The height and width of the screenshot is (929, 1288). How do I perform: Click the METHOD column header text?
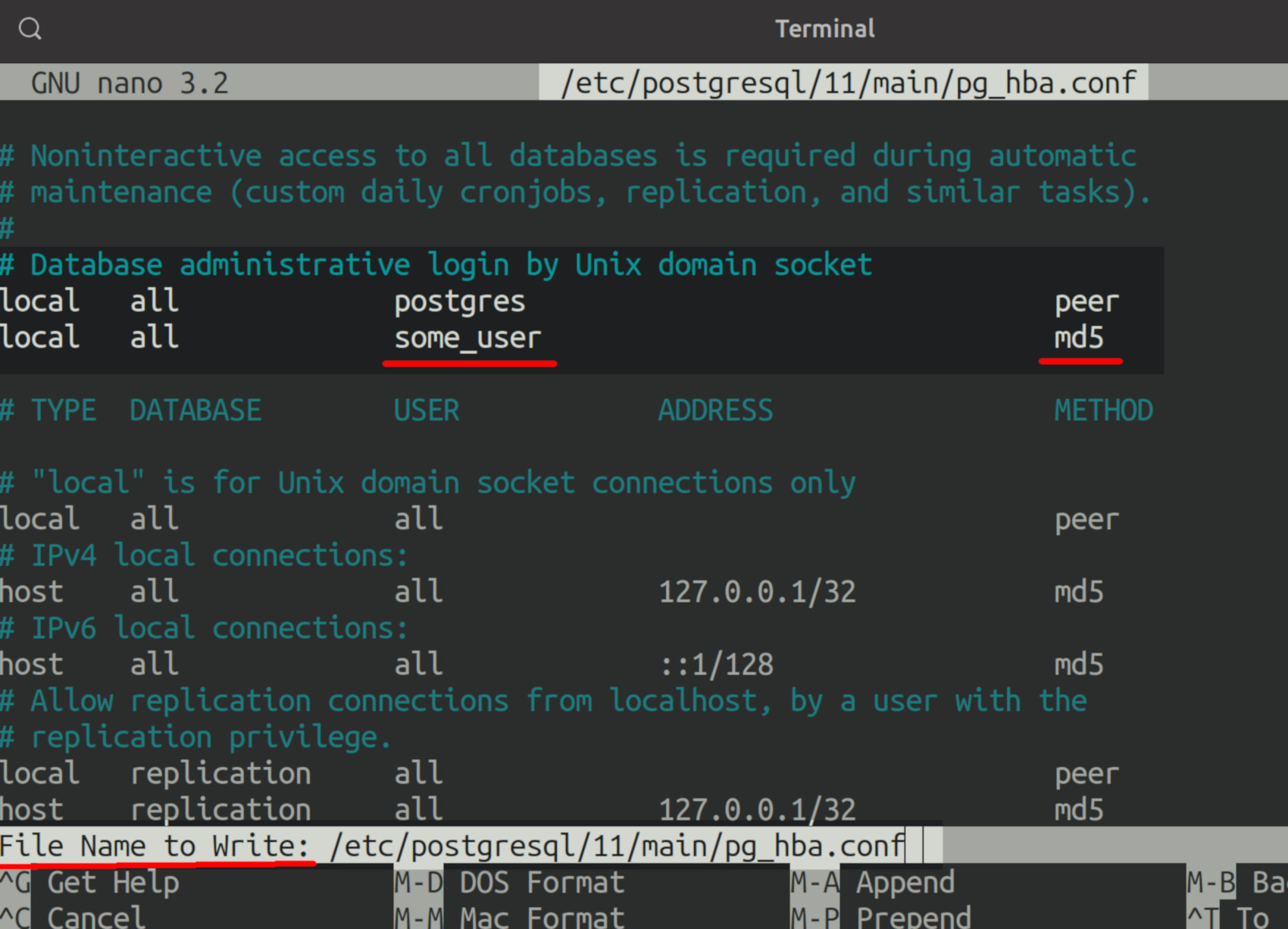coord(1103,410)
